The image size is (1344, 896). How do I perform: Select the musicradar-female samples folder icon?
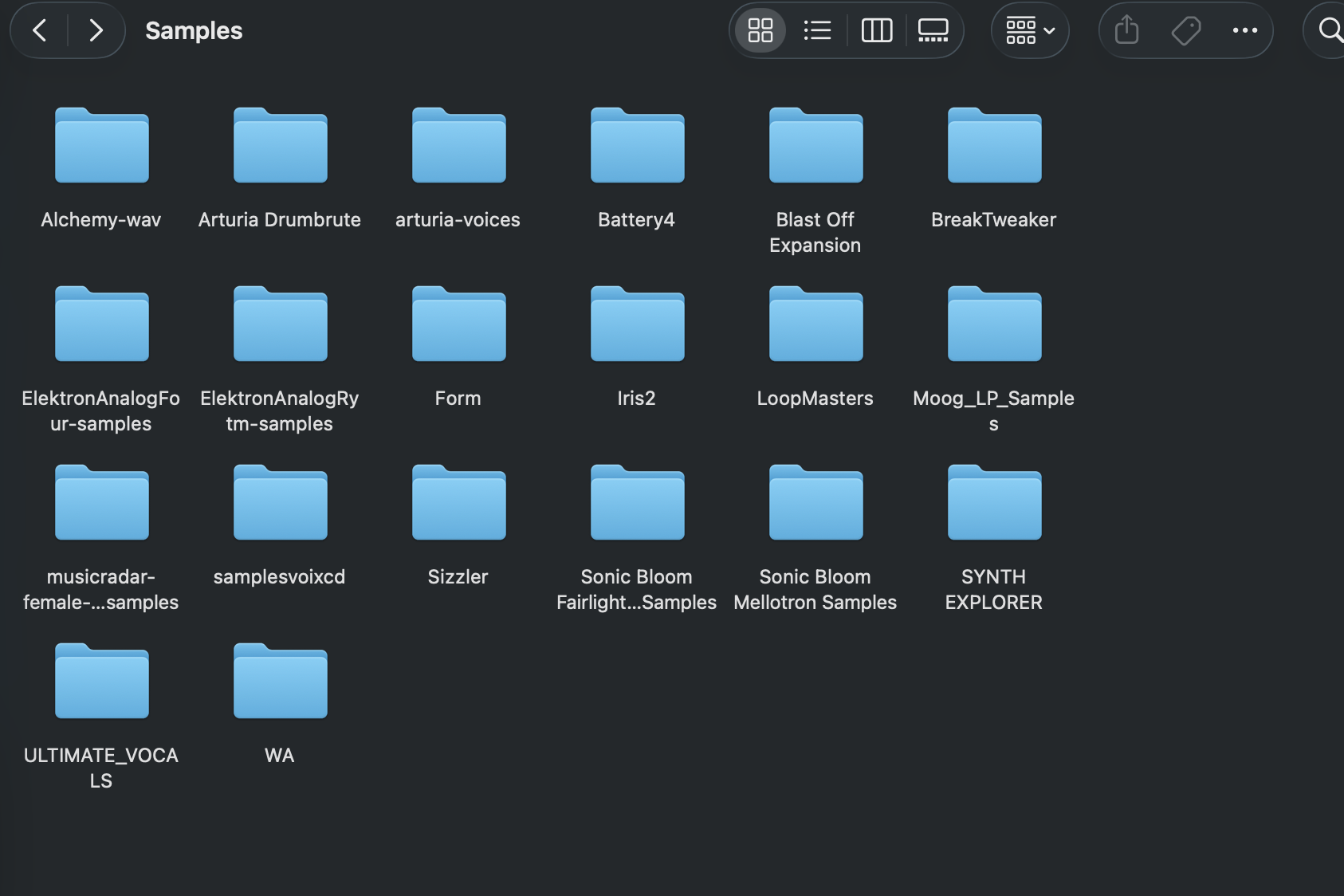102,502
